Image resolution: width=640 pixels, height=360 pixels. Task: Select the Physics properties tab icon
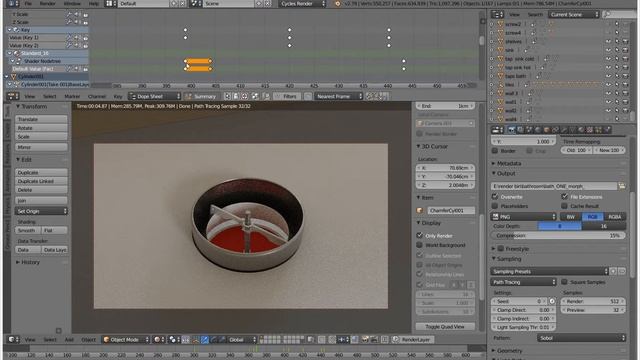pos(607,130)
